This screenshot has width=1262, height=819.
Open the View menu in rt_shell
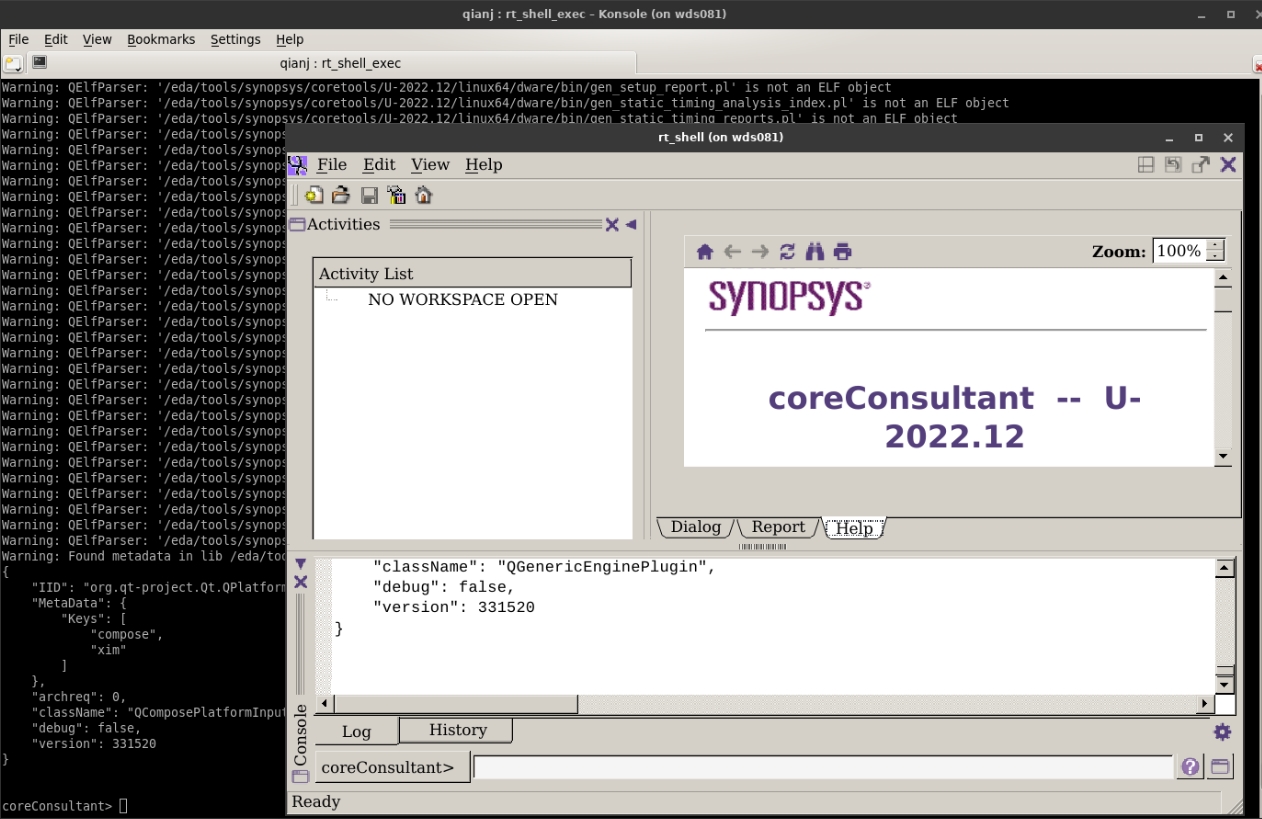(x=430, y=165)
